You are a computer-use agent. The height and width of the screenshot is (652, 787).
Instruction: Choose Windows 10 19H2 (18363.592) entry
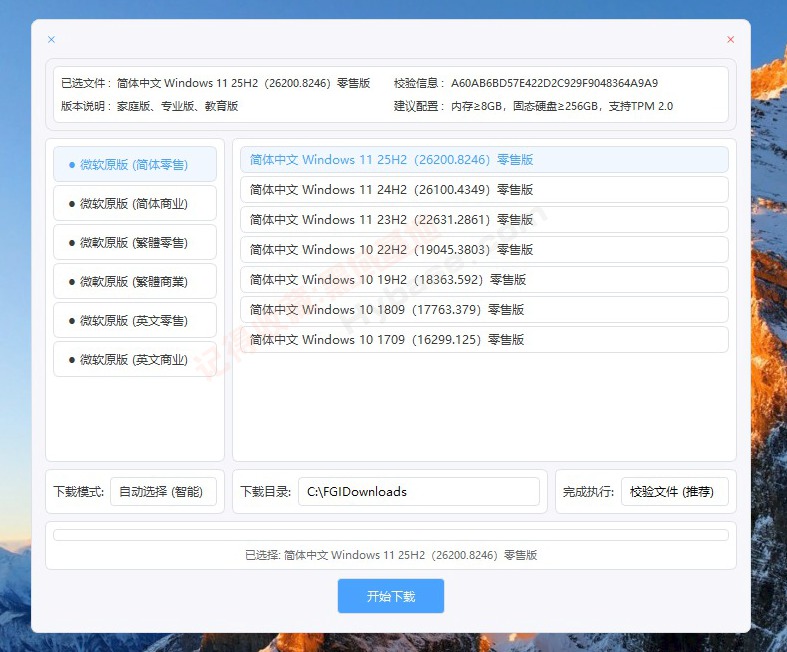click(x=484, y=280)
